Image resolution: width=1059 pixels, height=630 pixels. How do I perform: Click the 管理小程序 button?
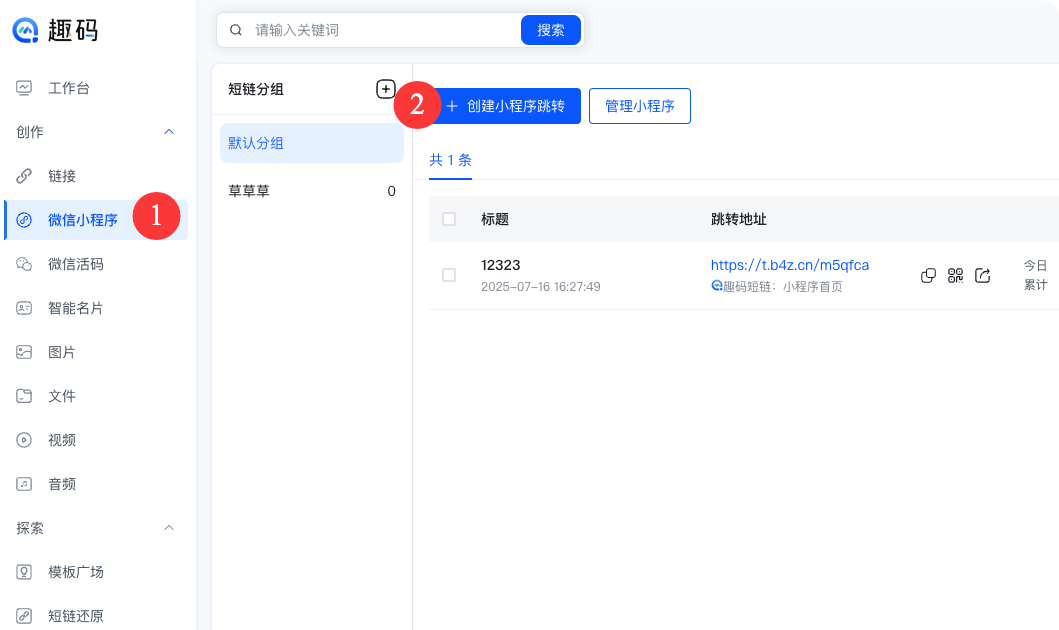(x=640, y=106)
